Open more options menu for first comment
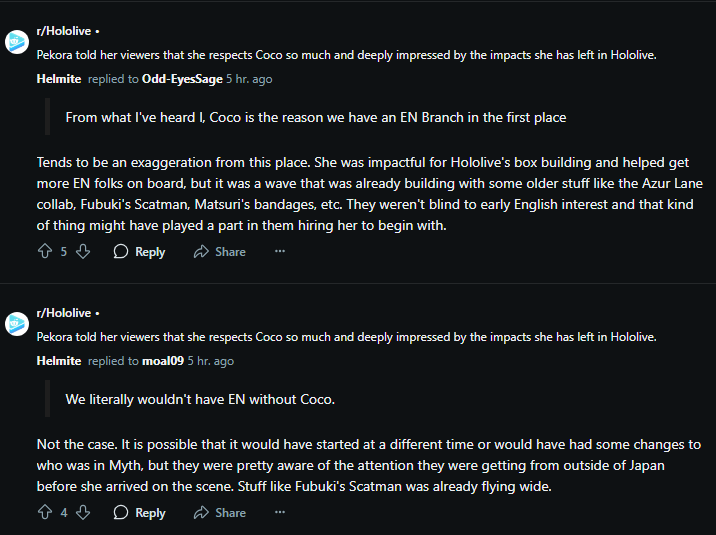Viewport: 716px width, 535px height. [280, 251]
